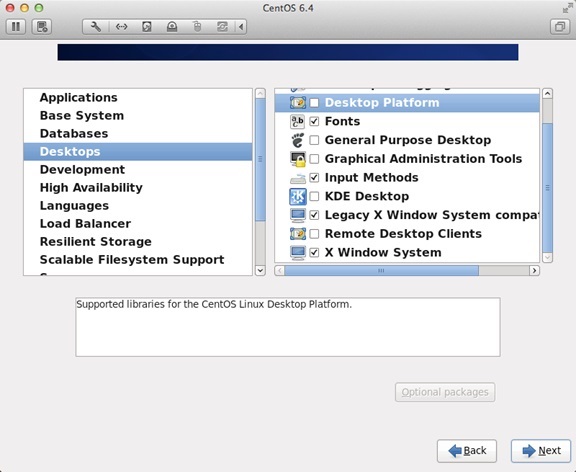Viewport: 576px width, 472px height.
Task: Click the General Purpose Desktop gnome icon
Action: [298, 140]
